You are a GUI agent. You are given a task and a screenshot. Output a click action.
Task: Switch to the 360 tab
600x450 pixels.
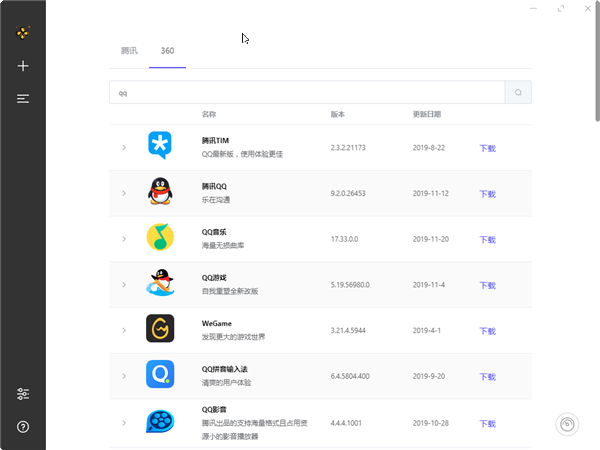[x=167, y=51]
